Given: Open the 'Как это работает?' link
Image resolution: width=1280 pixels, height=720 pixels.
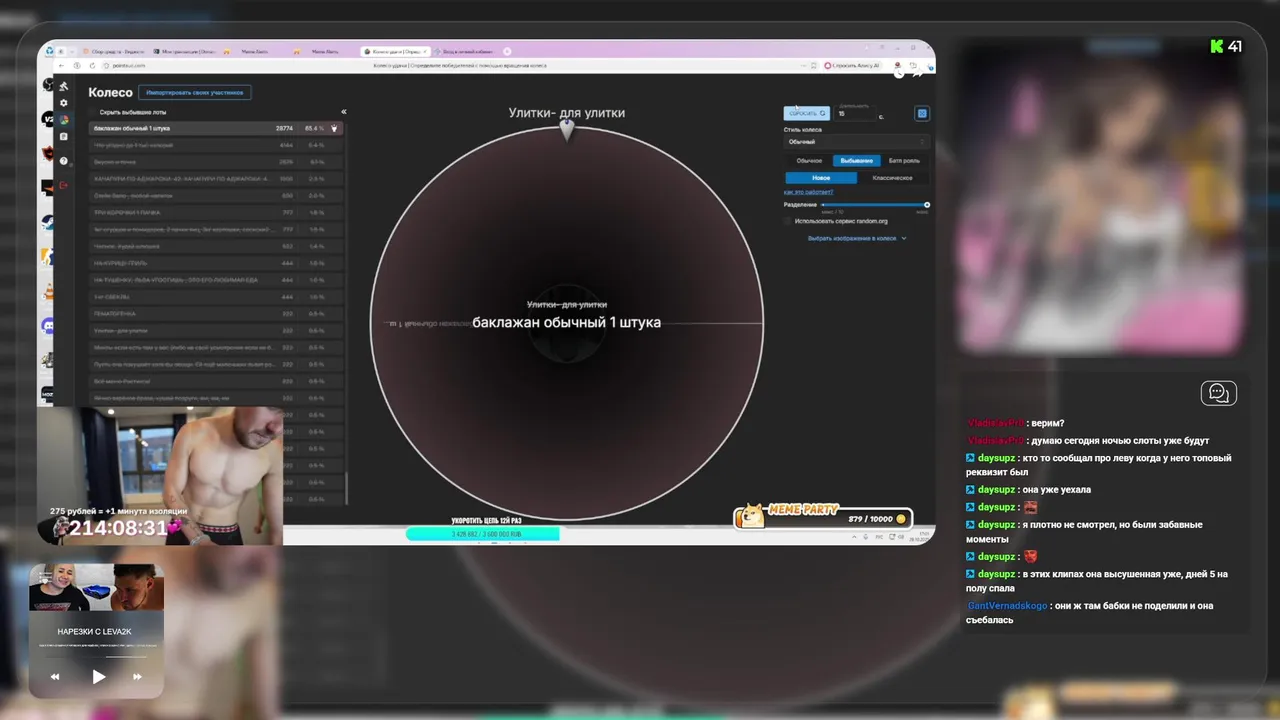Looking at the screenshot, I should click(x=808, y=192).
